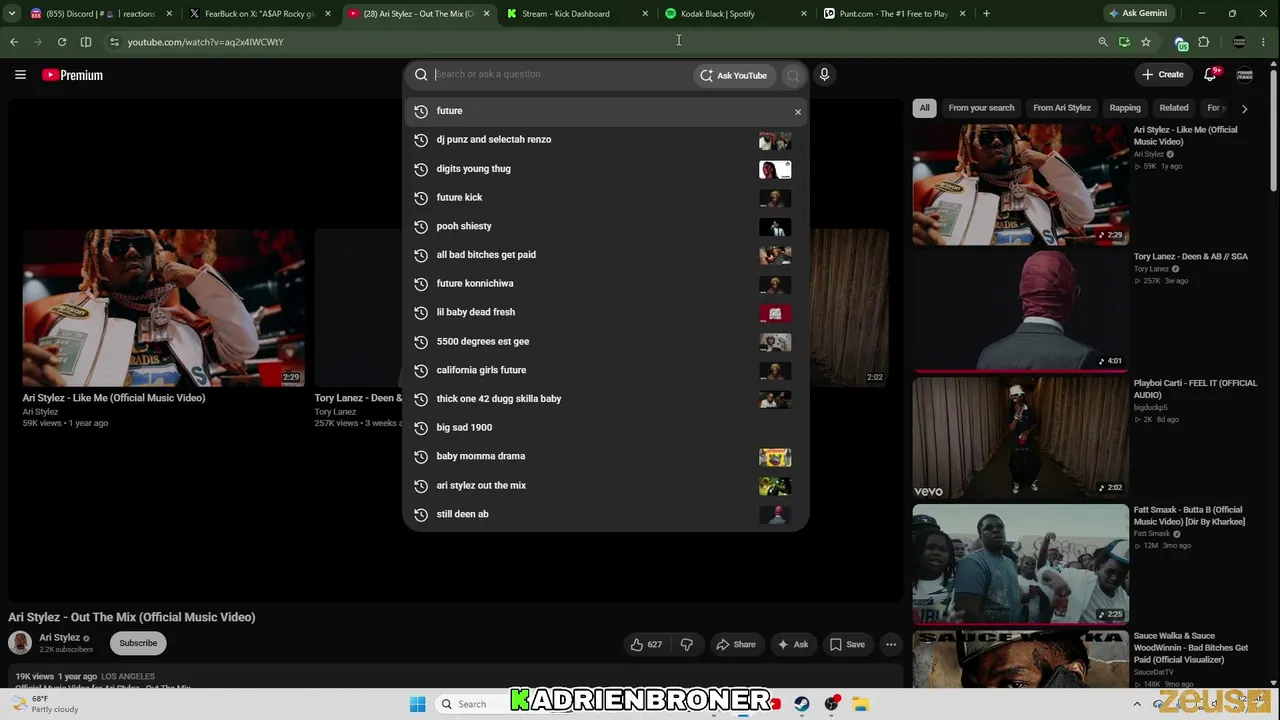The height and width of the screenshot is (720, 1280).
Task: Focus the YouTube search input field
Action: [x=560, y=74]
